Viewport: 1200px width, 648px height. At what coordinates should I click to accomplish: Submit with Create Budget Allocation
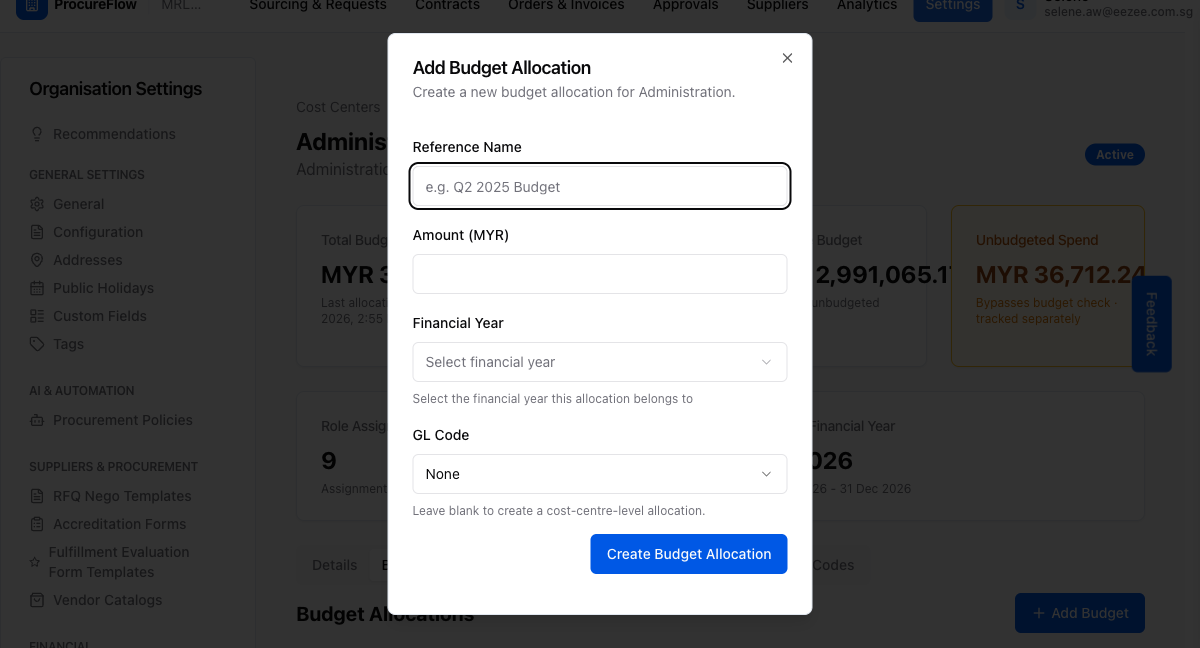point(689,554)
